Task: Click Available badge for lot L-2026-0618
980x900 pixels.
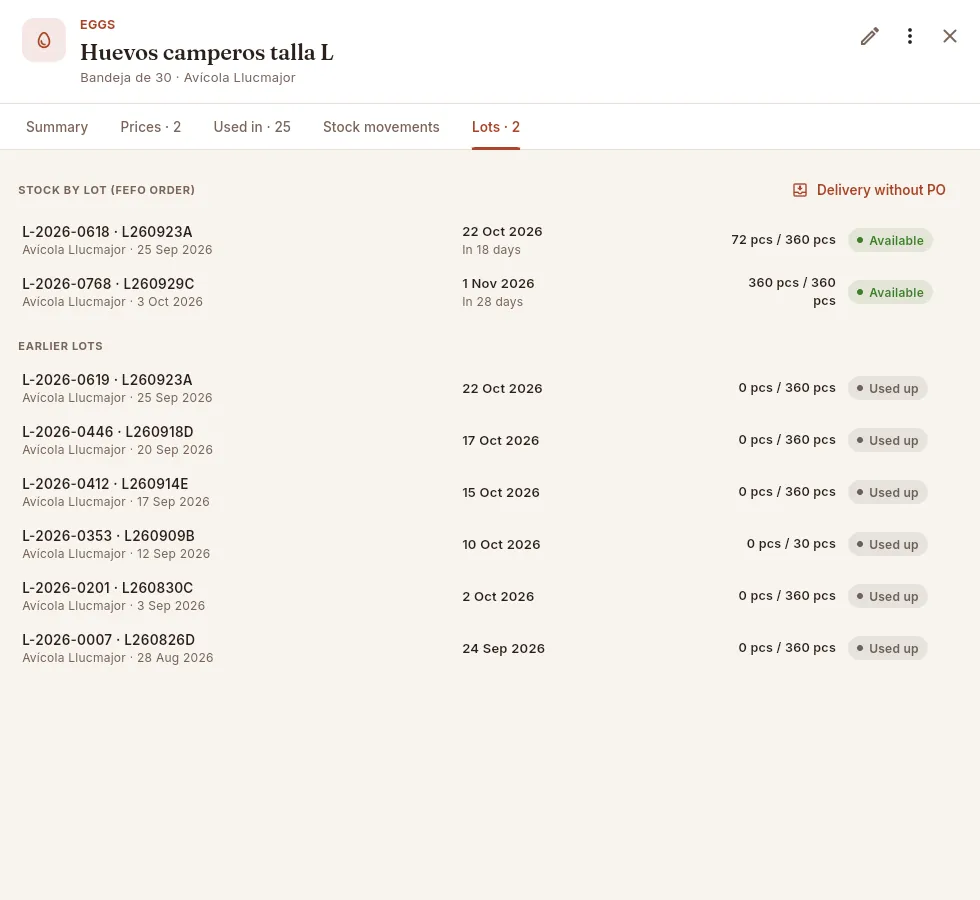Action: point(890,241)
